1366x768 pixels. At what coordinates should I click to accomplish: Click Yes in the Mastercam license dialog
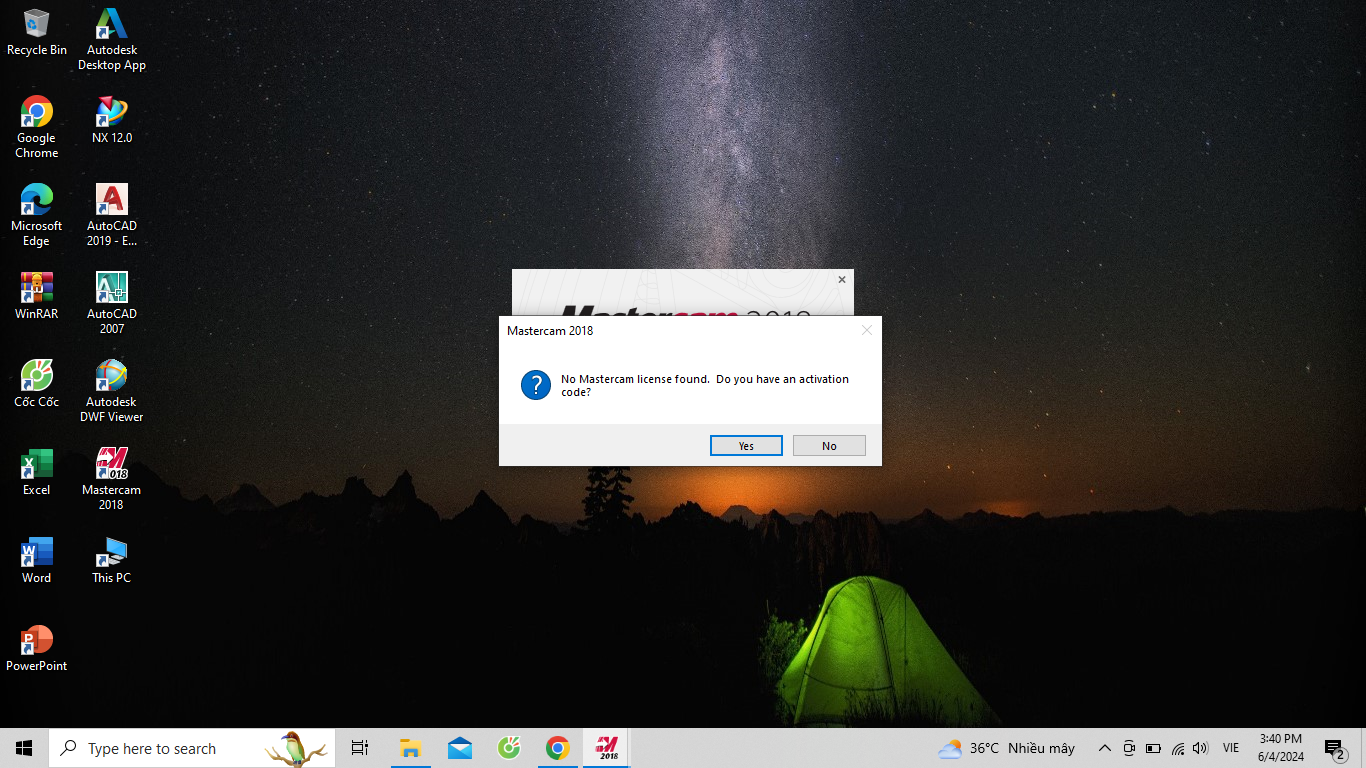point(746,446)
